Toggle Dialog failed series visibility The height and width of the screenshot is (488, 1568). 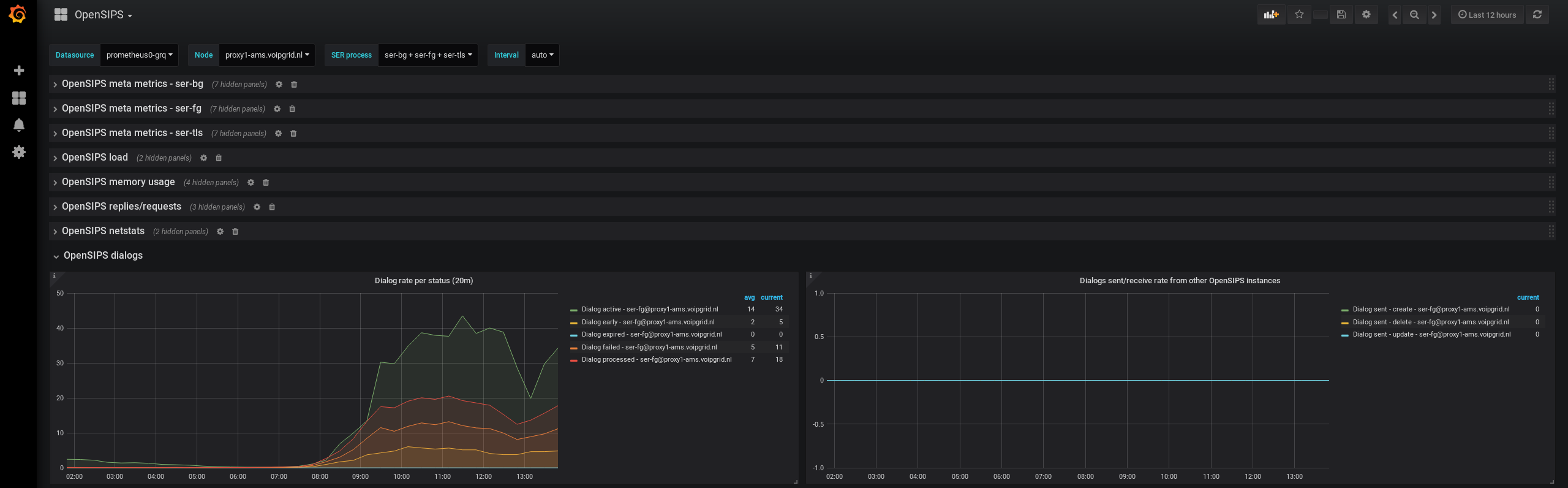(x=649, y=348)
